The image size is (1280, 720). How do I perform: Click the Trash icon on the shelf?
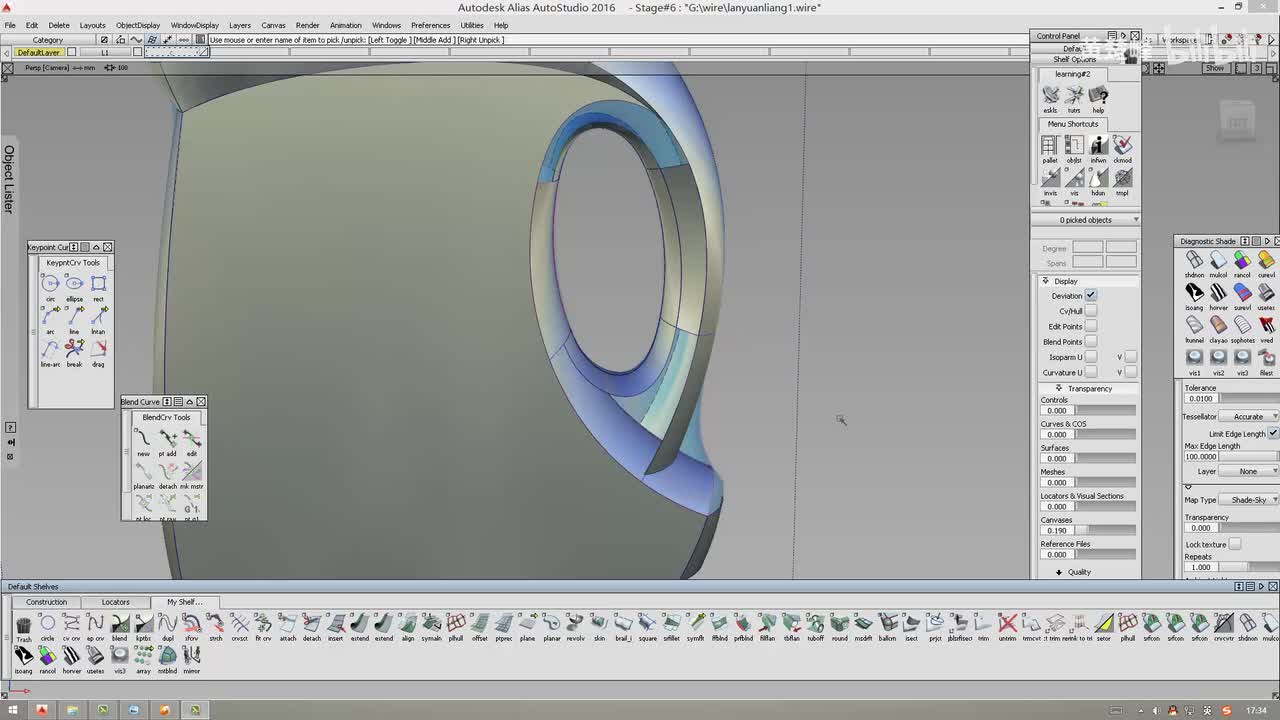coord(23,626)
